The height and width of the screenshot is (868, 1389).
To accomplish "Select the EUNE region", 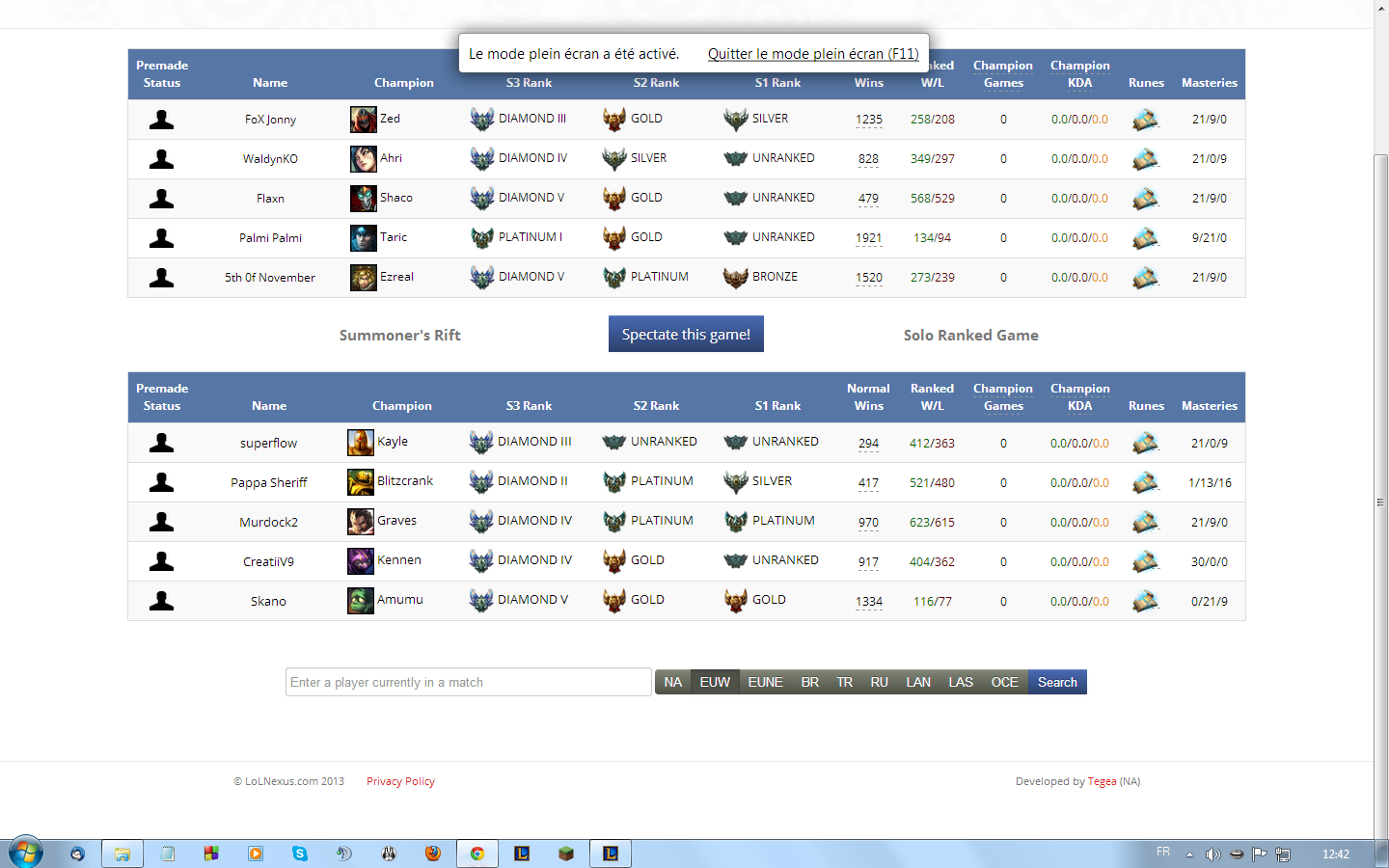I will pos(766,682).
